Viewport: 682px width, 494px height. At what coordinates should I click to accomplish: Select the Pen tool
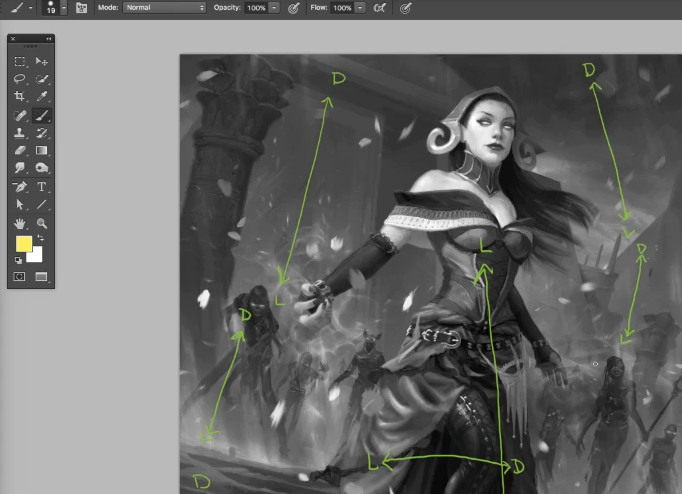click(20, 187)
